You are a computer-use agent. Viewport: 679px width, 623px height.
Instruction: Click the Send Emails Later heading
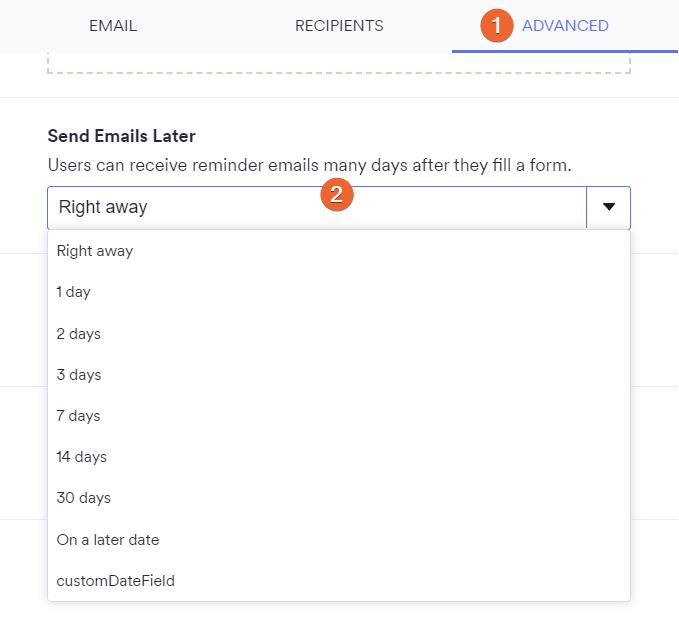[121, 136]
